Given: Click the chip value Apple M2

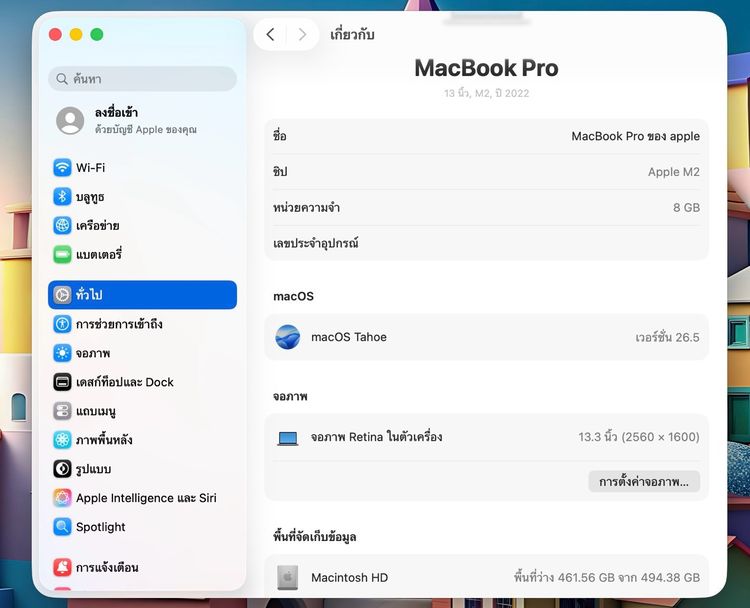Looking at the screenshot, I should (673, 172).
